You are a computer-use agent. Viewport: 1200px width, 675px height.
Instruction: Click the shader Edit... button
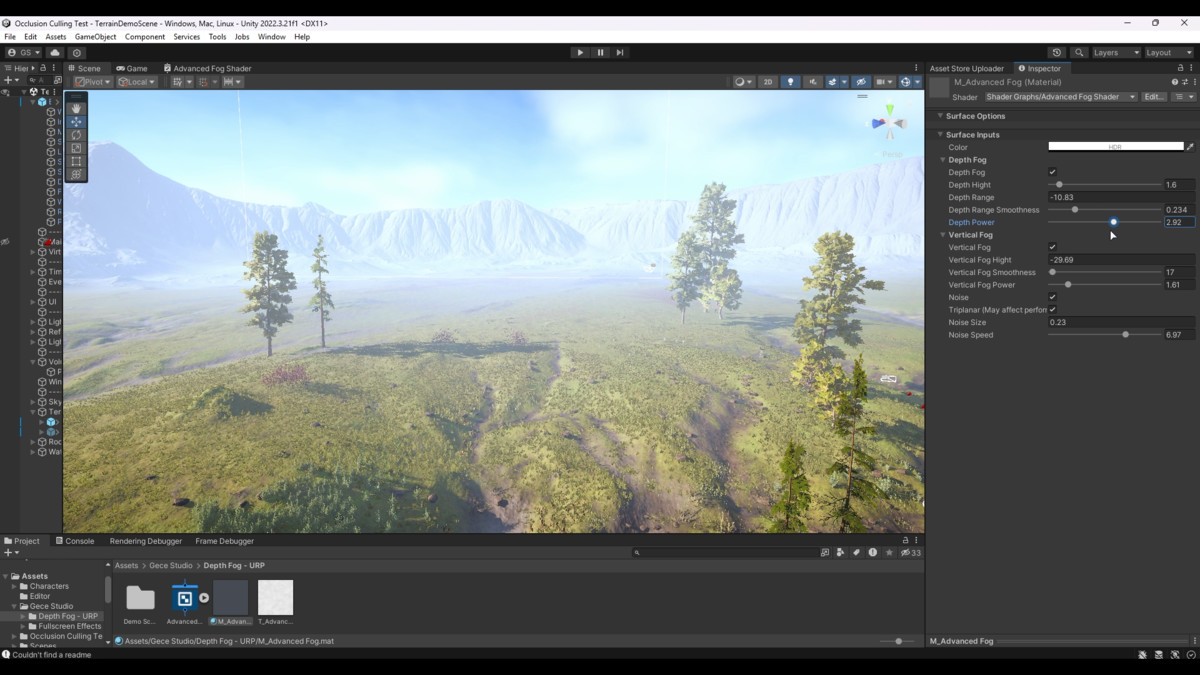[x=1154, y=97]
